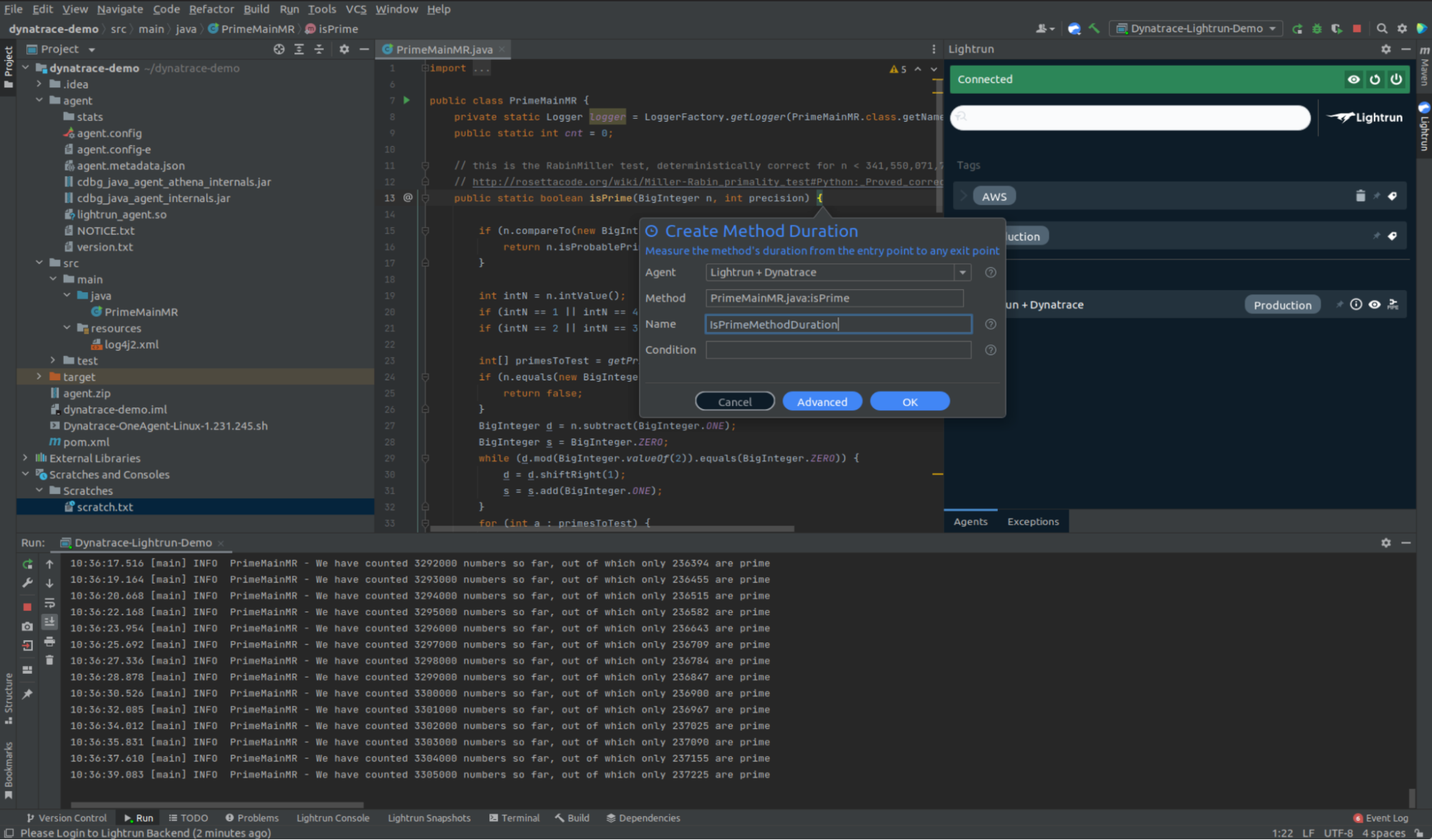Click the pipe icon on Dynatrace agent row
1432x840 pixels.
tap(1393, 304)
